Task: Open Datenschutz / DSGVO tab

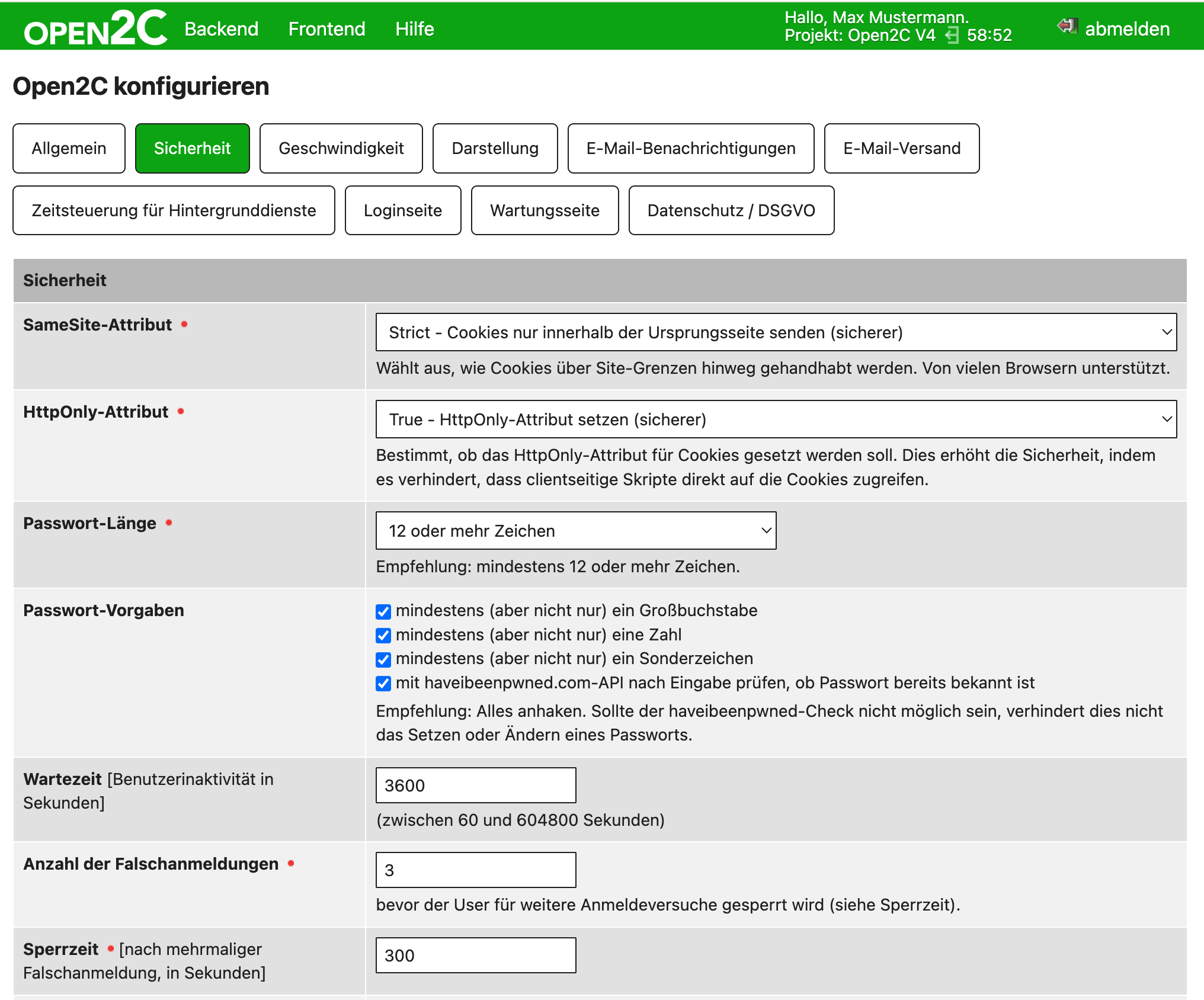Action: 731,210
